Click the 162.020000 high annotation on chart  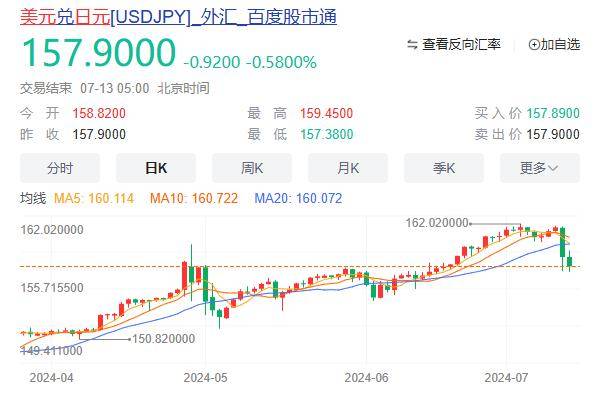437,223
